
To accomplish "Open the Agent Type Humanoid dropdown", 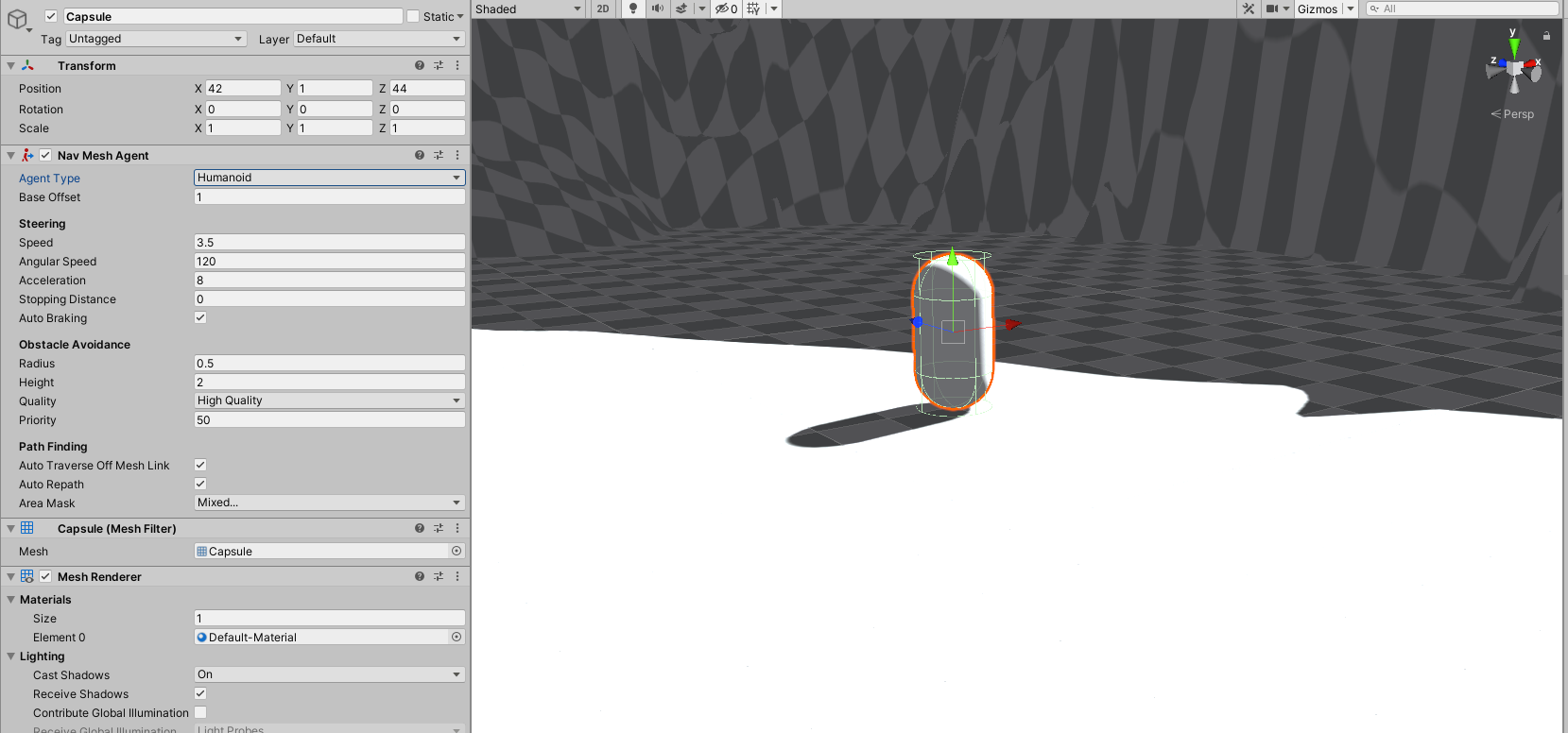I will click(x=330, y=178).
